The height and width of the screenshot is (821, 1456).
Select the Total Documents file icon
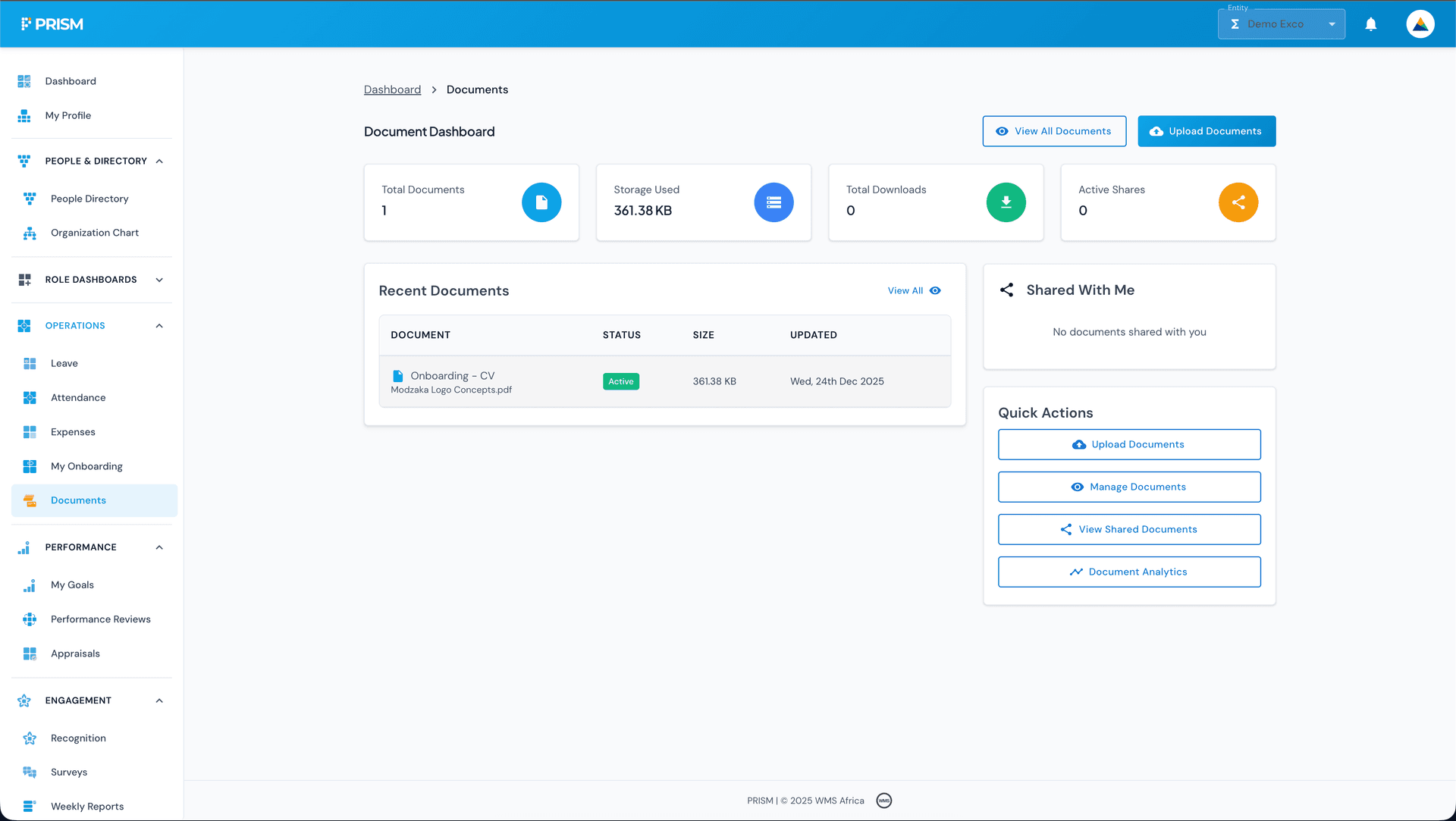point(541,202)
